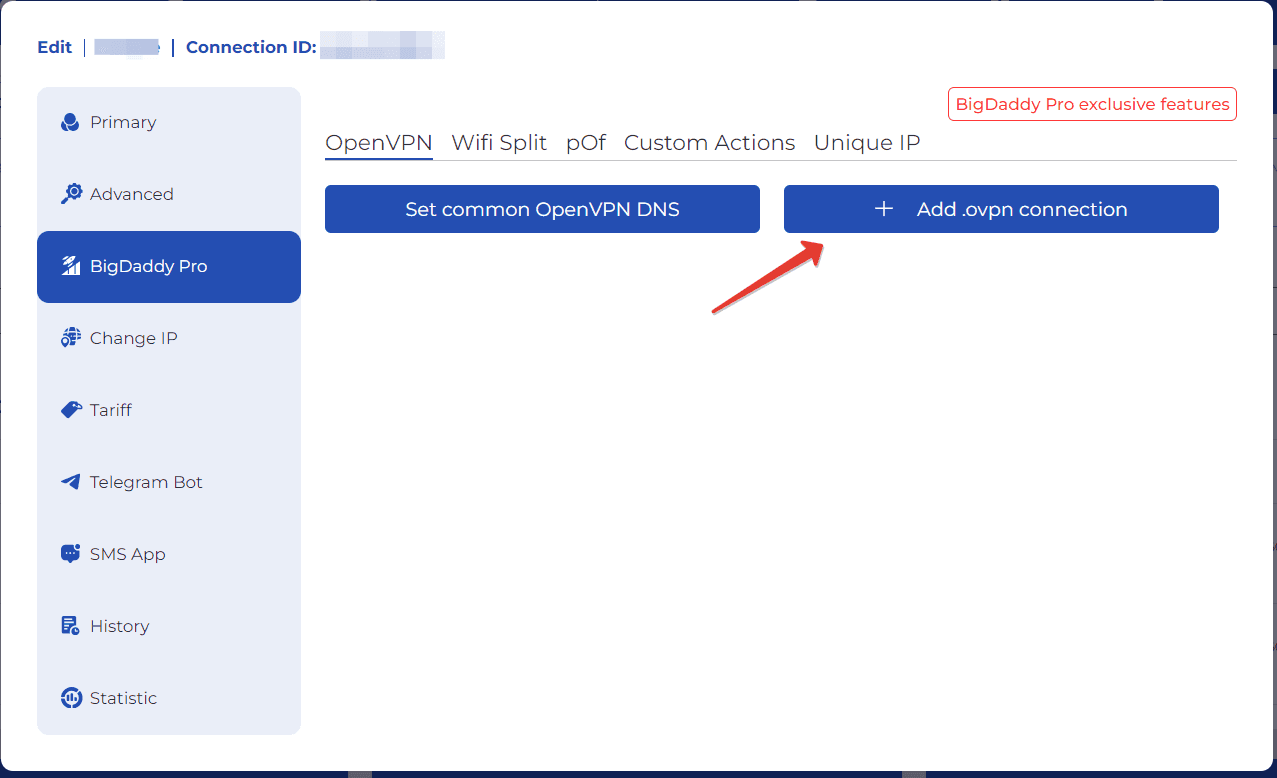Click the BigDaddy Pro logo icon

click(x=70, y=267)
